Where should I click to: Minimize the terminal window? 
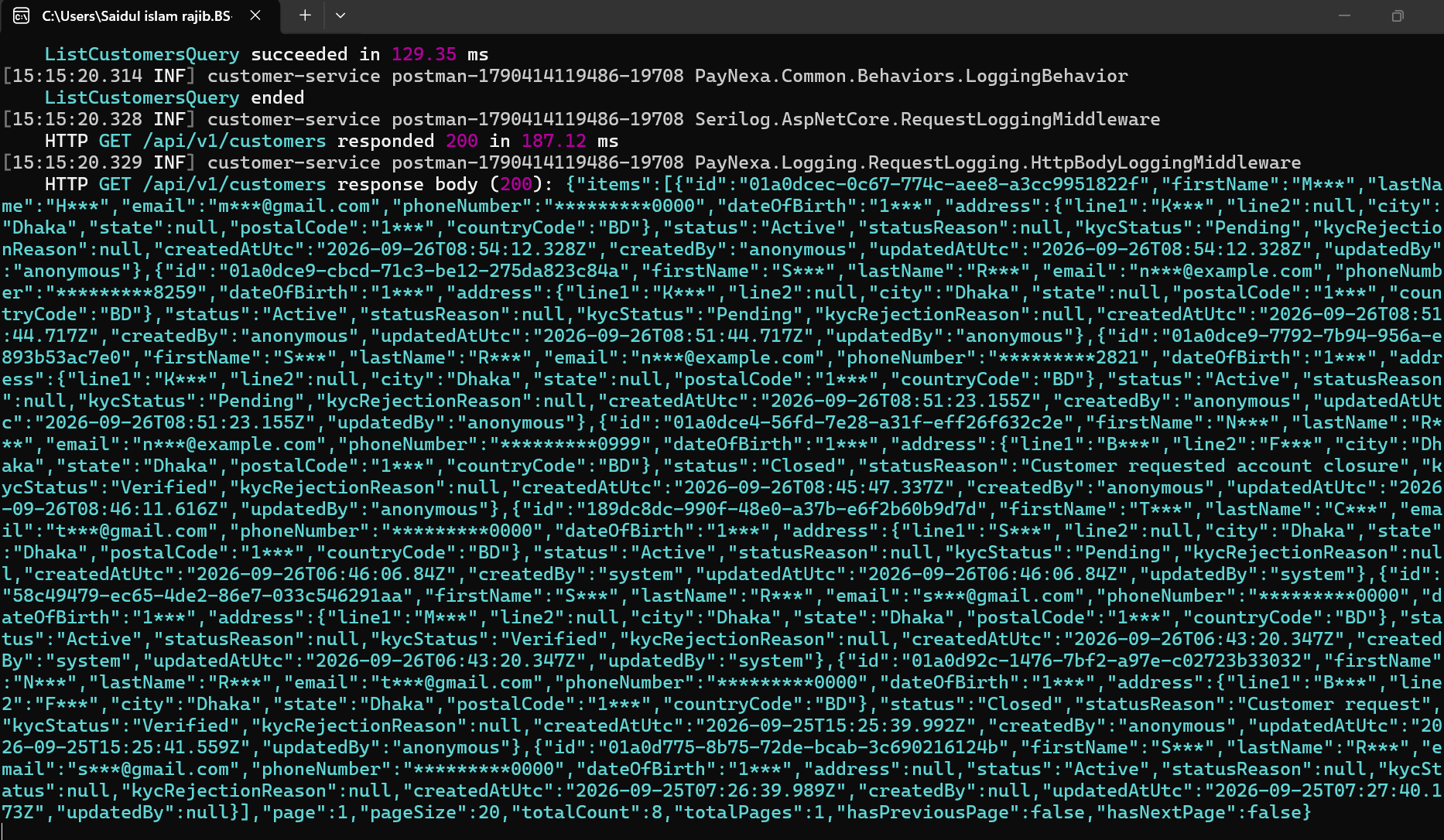pyautogui.click(x=1344, y=15)
